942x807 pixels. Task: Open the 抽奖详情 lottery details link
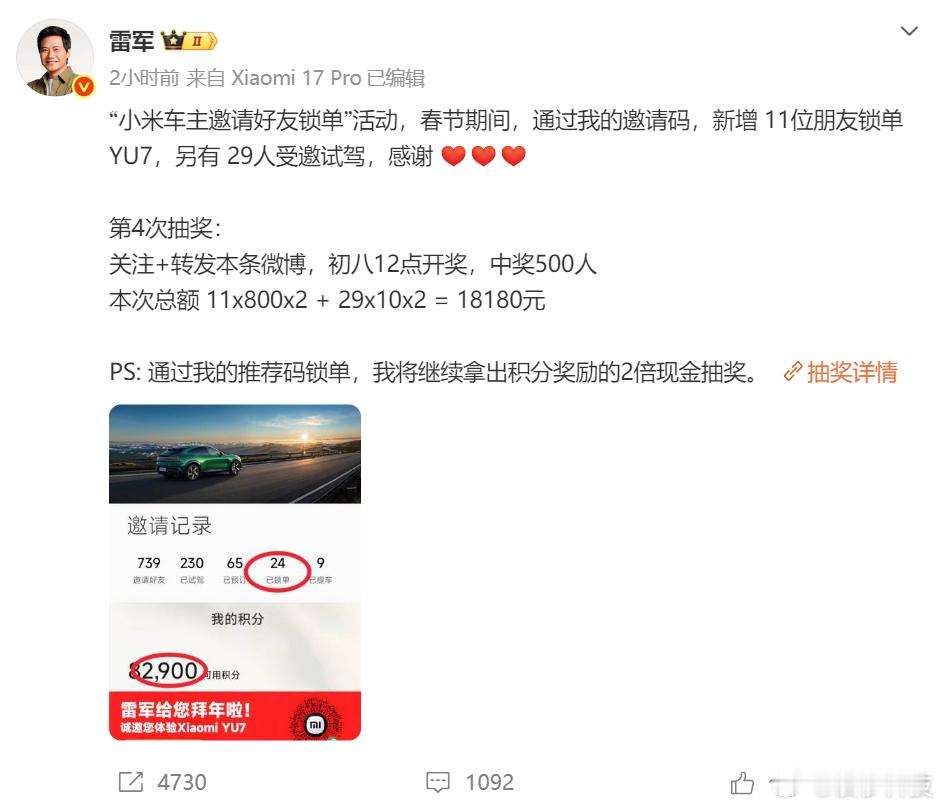tap(852, 372)
